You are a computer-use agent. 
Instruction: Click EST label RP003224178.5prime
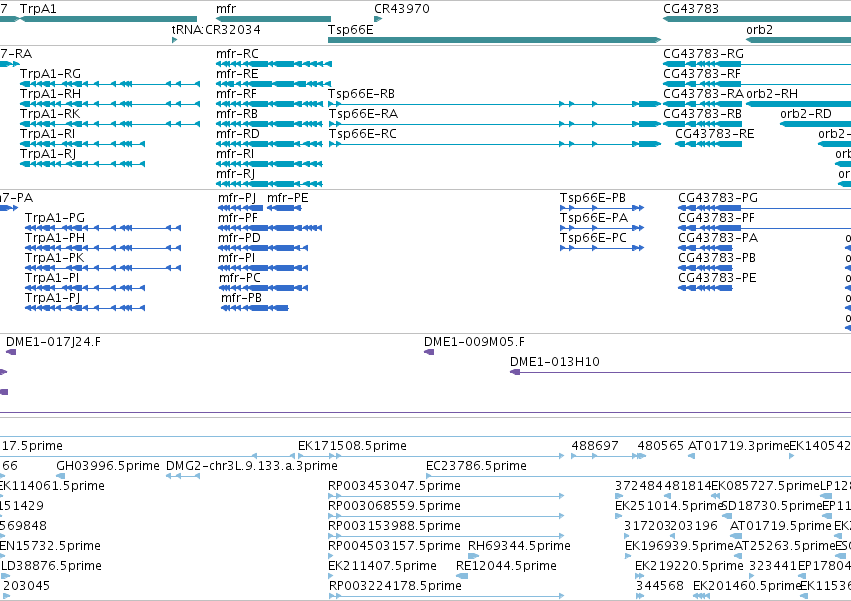coord(396,586)
